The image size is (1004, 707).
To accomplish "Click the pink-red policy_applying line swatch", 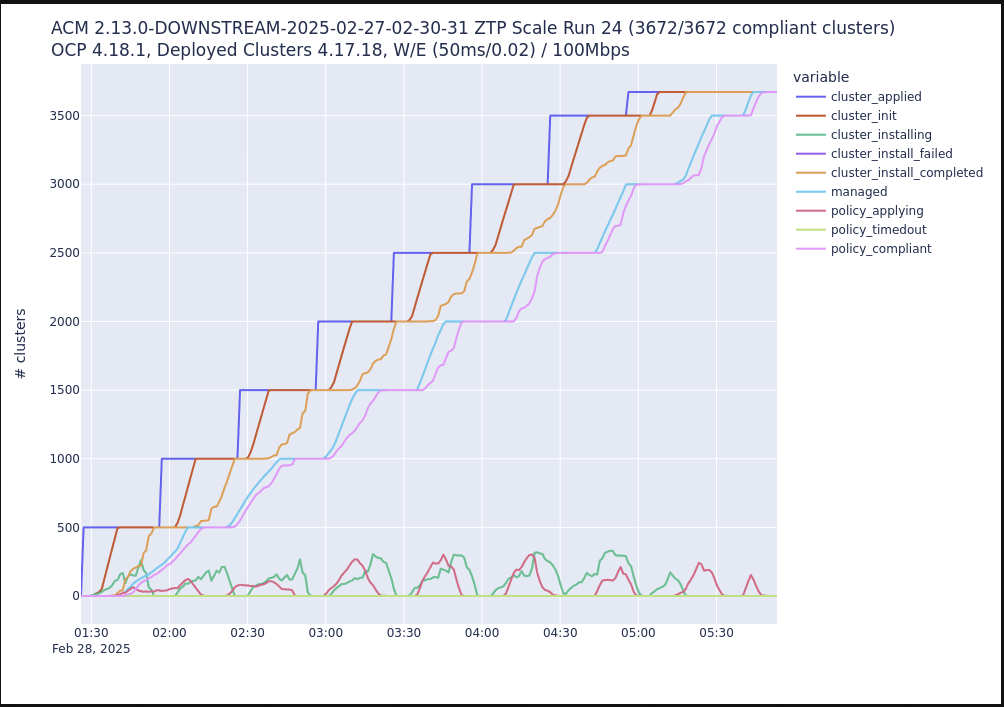I will [x=811, y=211].
